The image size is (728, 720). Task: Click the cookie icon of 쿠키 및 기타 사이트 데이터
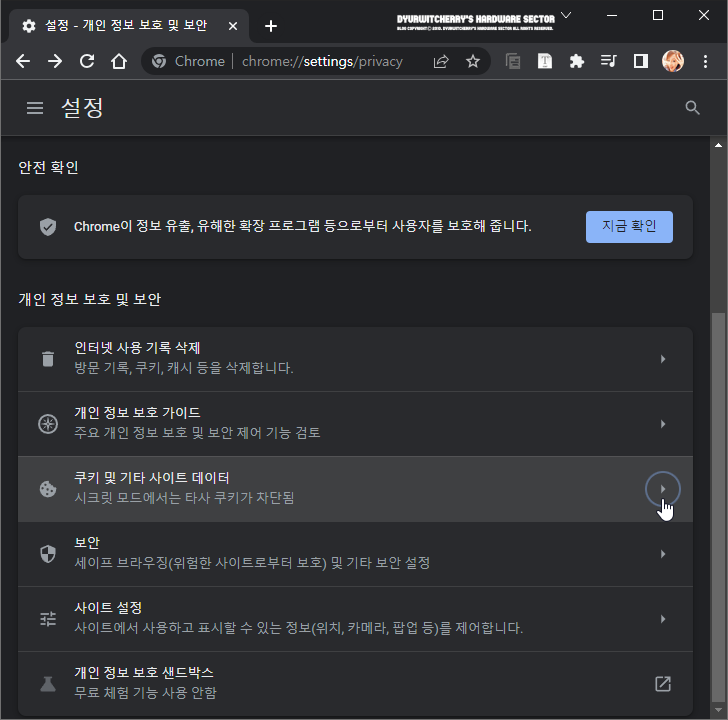coord(48,489)
